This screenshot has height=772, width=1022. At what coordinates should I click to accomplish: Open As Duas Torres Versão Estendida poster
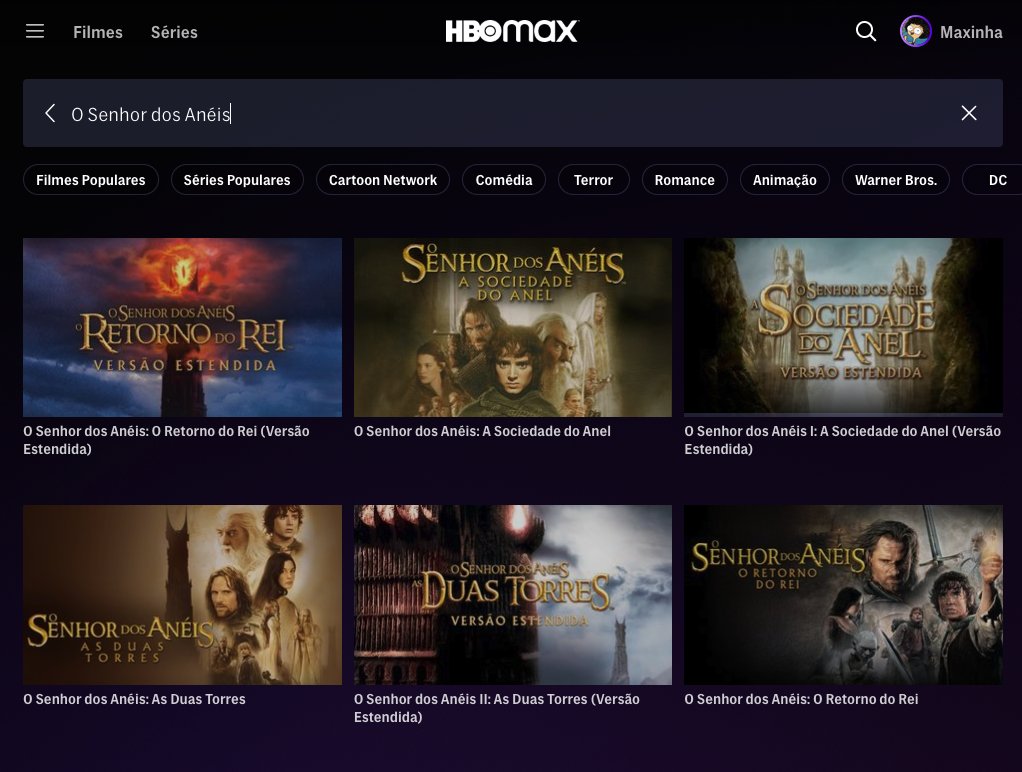513,595
